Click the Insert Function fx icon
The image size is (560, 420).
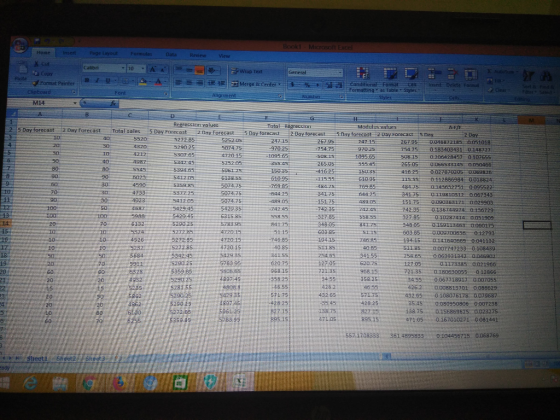[113, 104]
